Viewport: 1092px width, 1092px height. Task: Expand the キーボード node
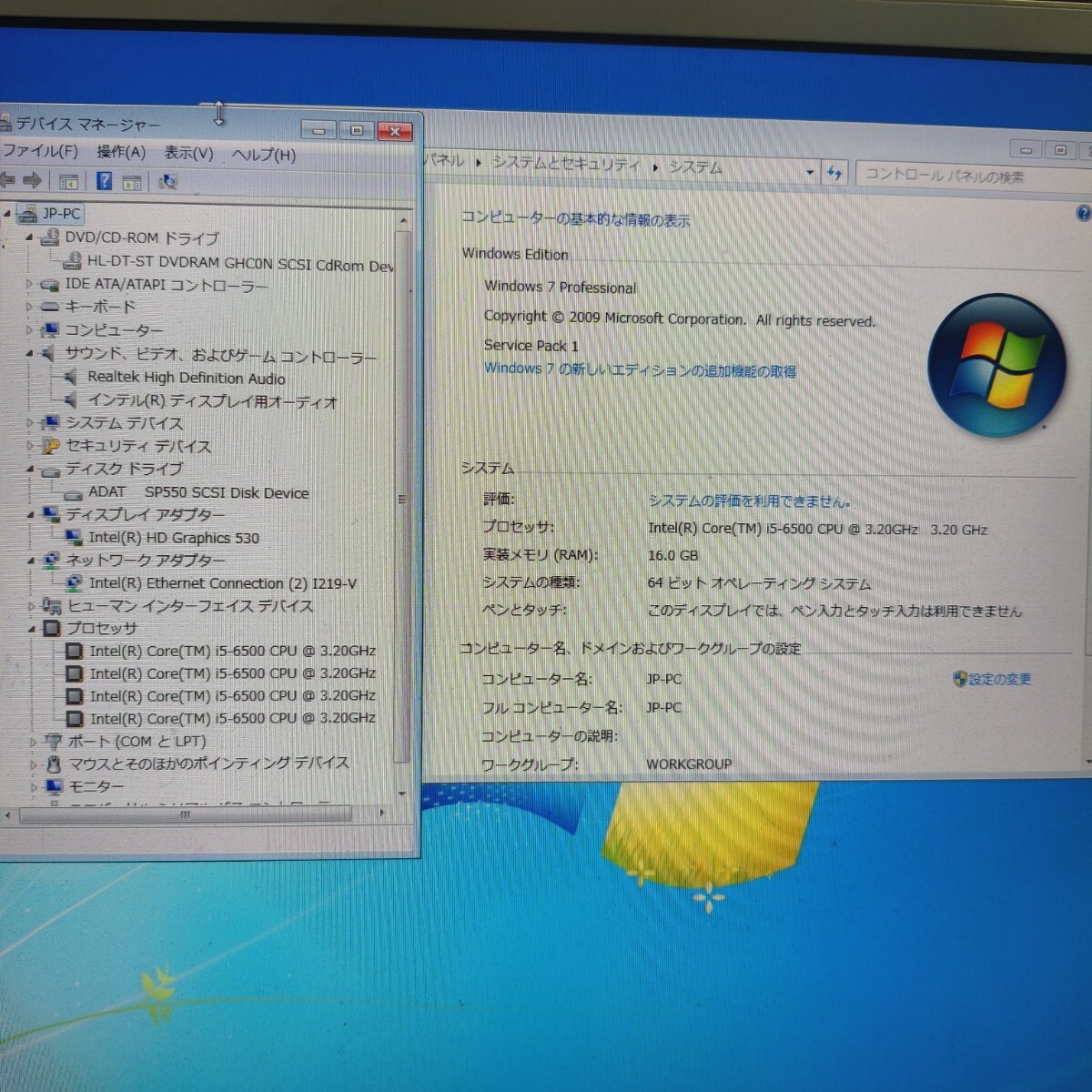click(x=29, y=308)
